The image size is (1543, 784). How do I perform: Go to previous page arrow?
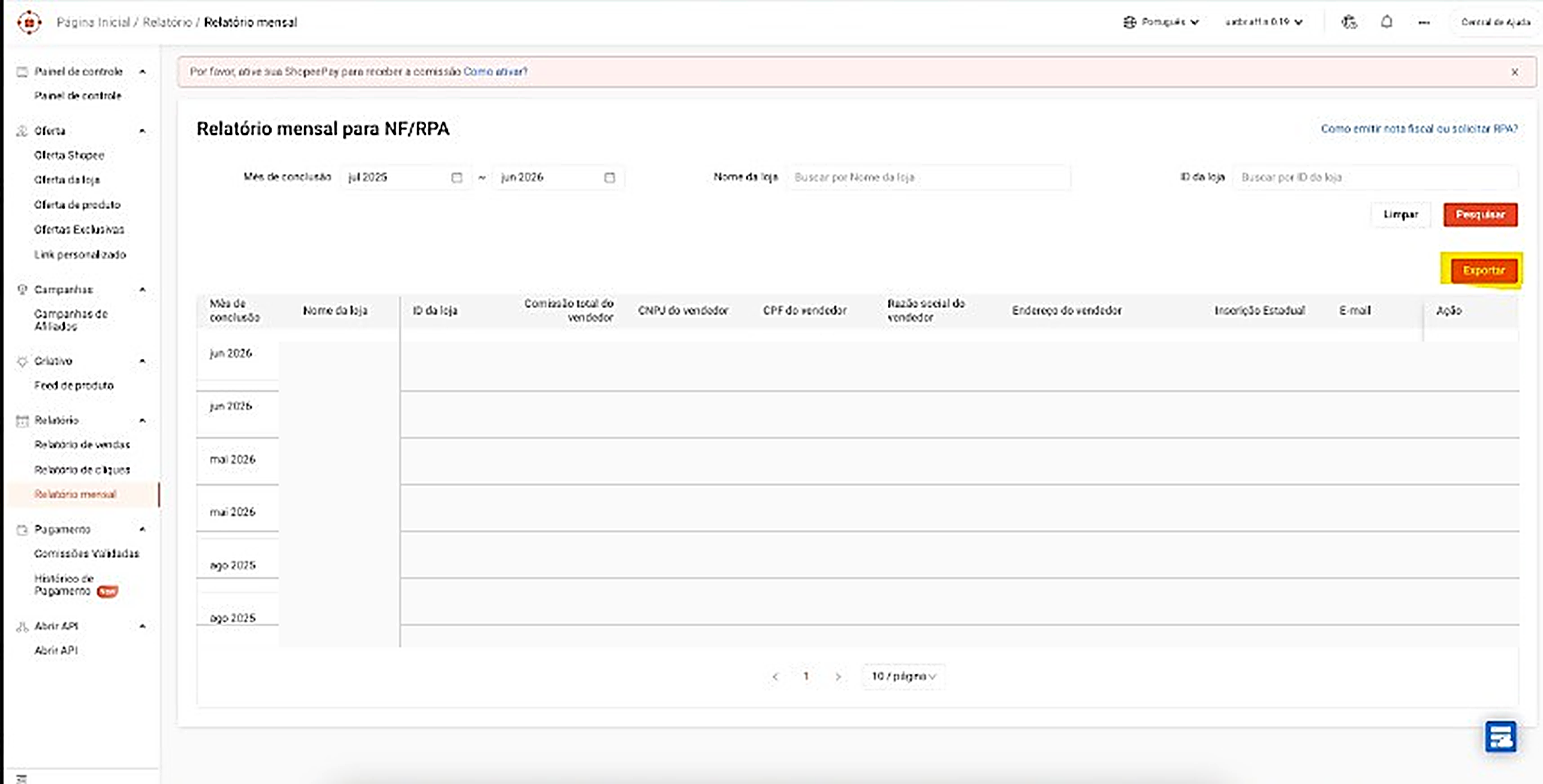[775, 677]
